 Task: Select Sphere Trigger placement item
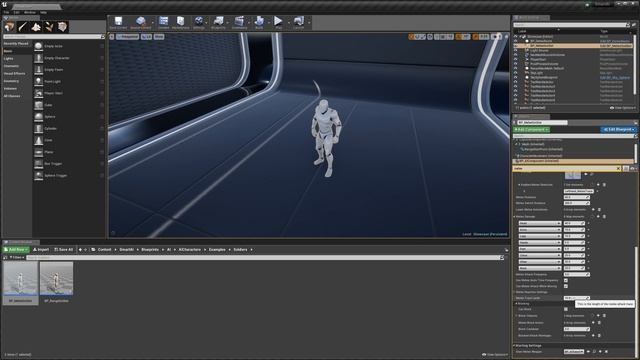pos(69,176)
